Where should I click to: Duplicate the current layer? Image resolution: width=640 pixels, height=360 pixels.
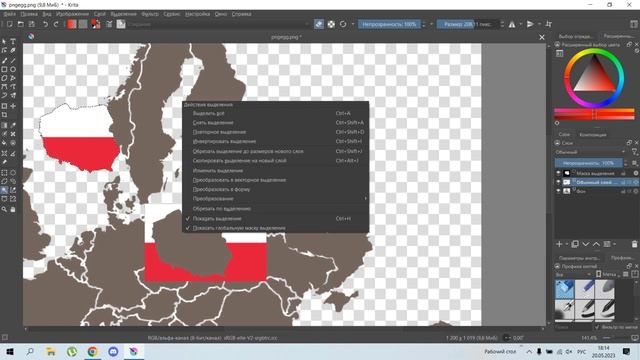pos(575,244)
